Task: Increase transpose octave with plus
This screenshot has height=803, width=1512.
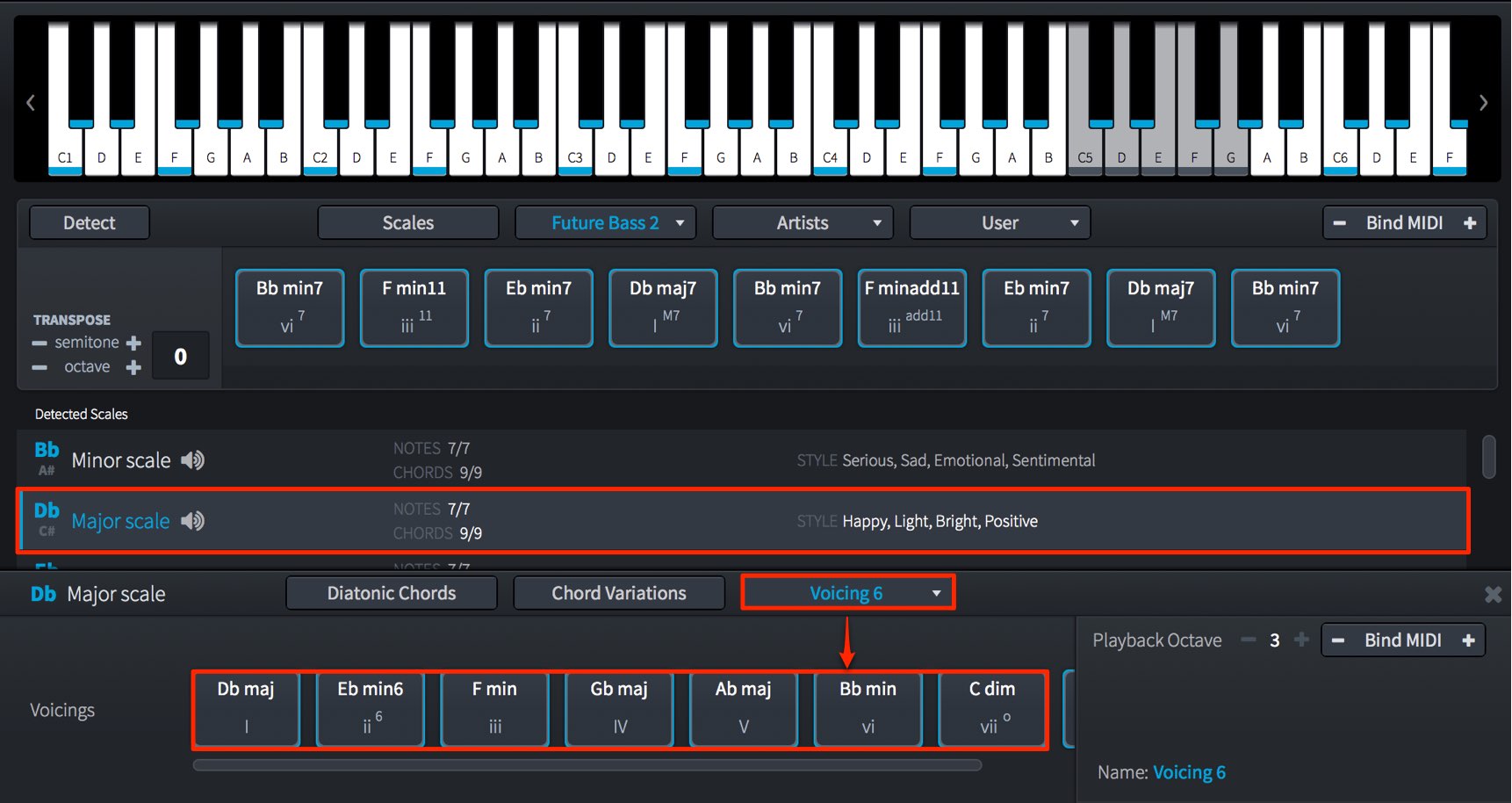Action: click(133, 367)
